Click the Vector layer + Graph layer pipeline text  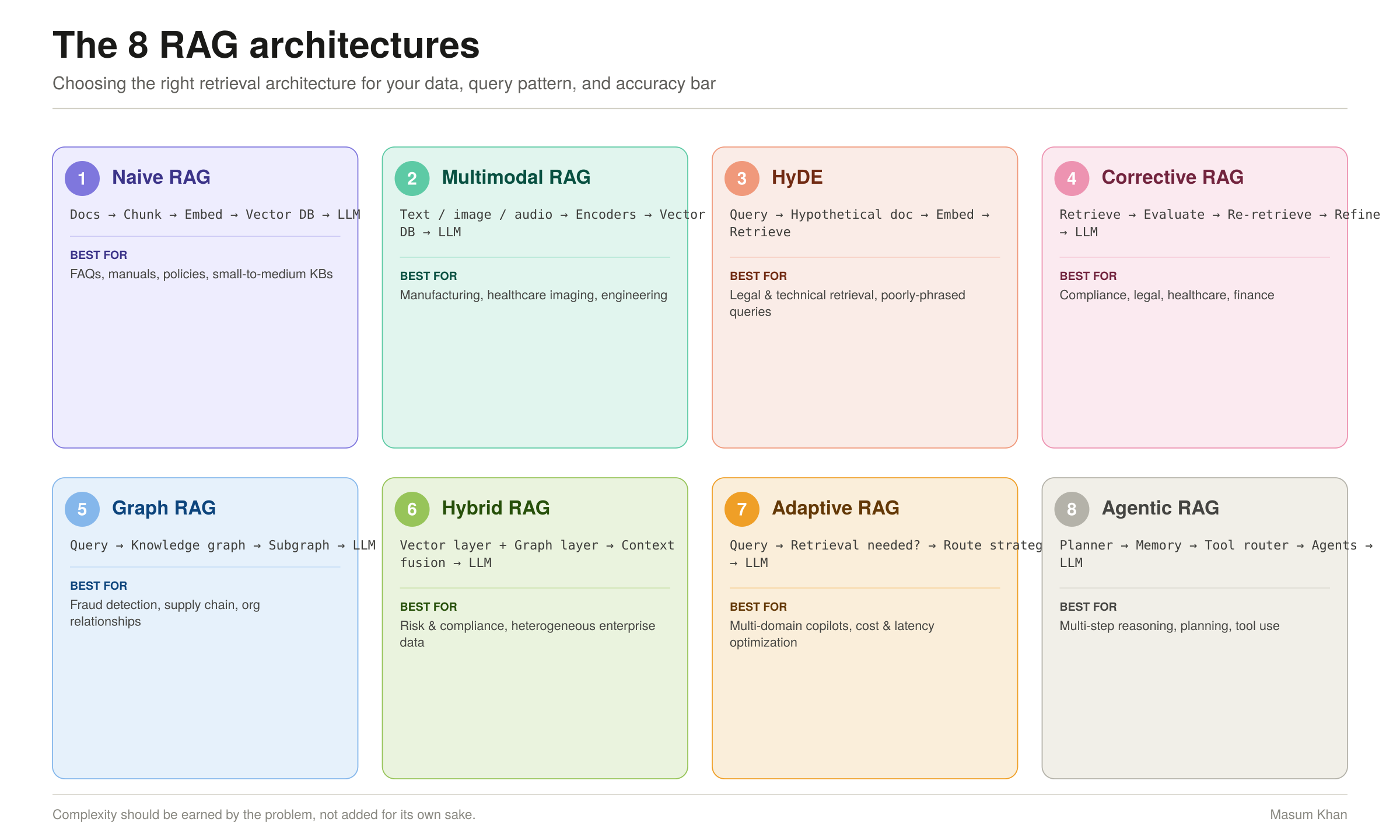(537, 554)
